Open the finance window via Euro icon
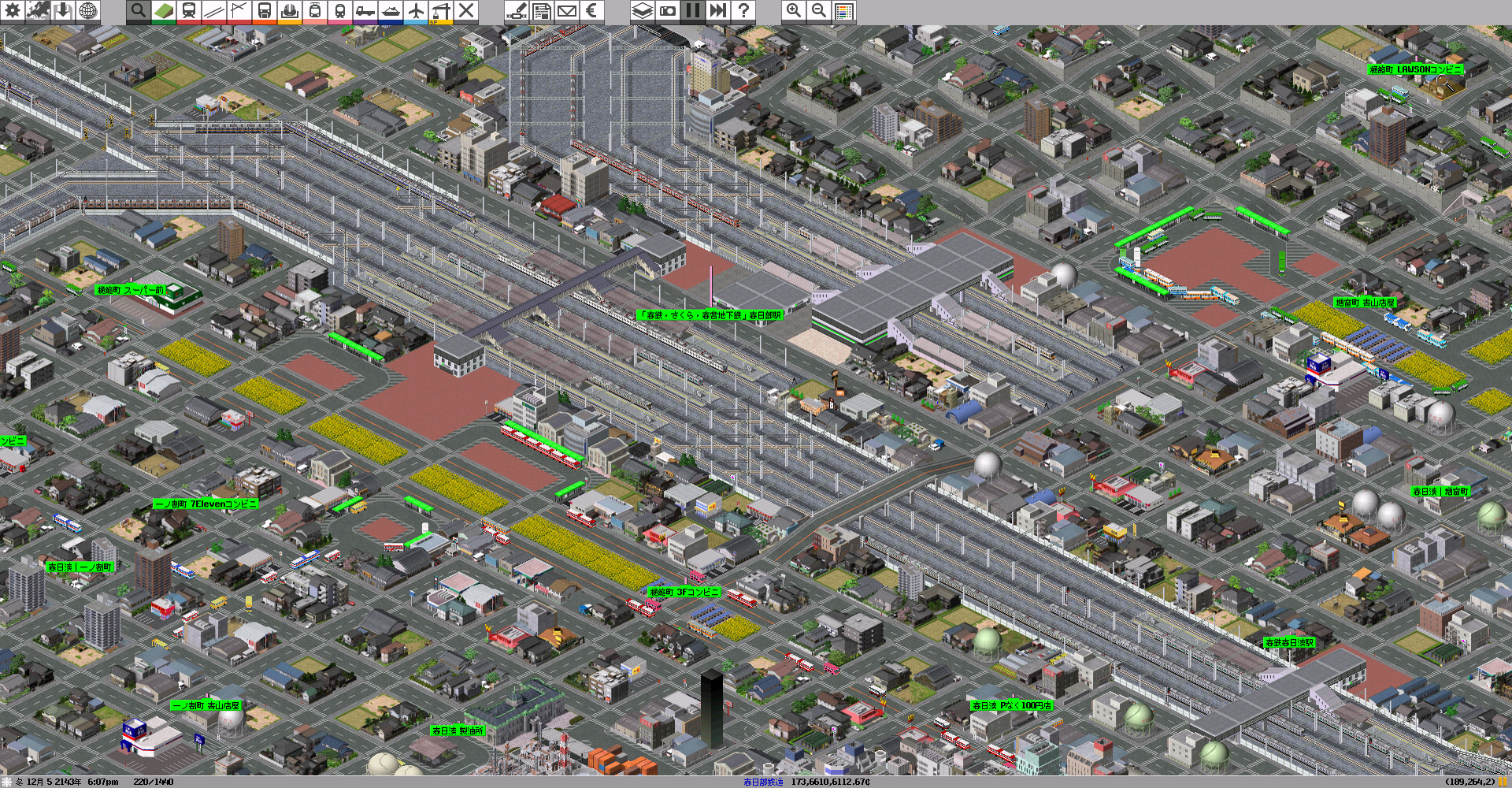Screen dimensions: 1512x788 [x=591, y=10]
